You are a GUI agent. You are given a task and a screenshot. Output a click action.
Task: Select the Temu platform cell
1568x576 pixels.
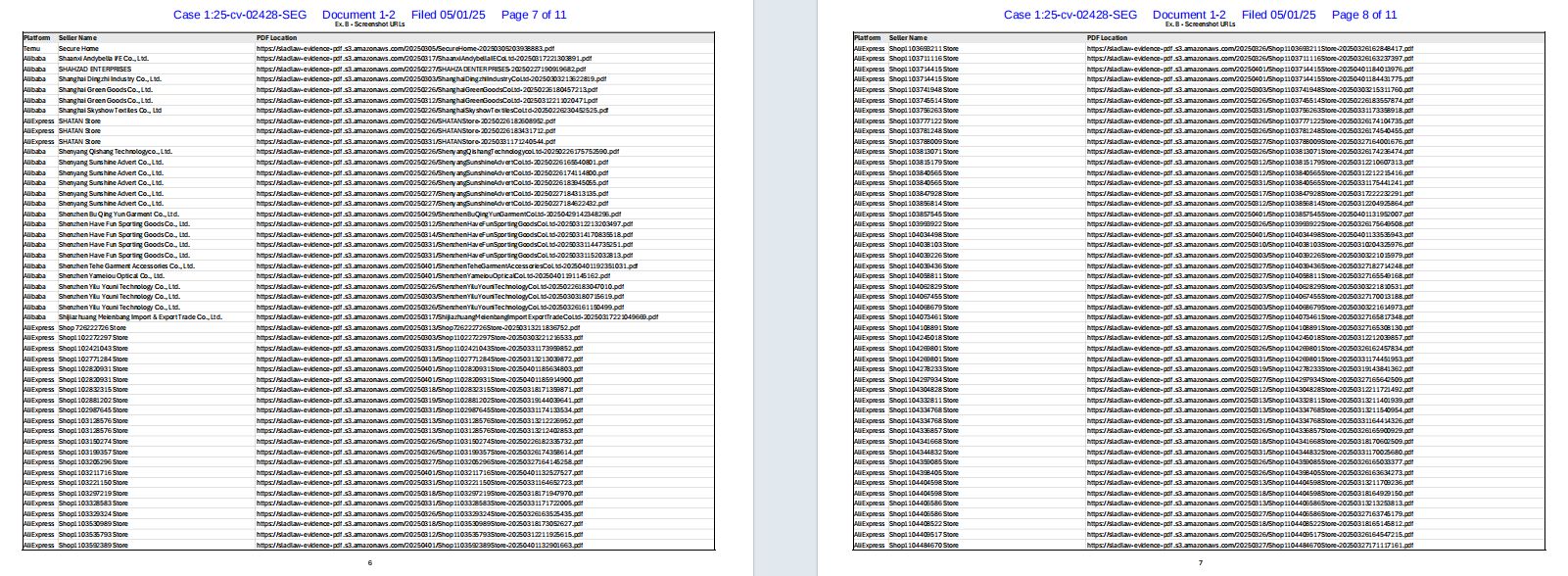32,48
